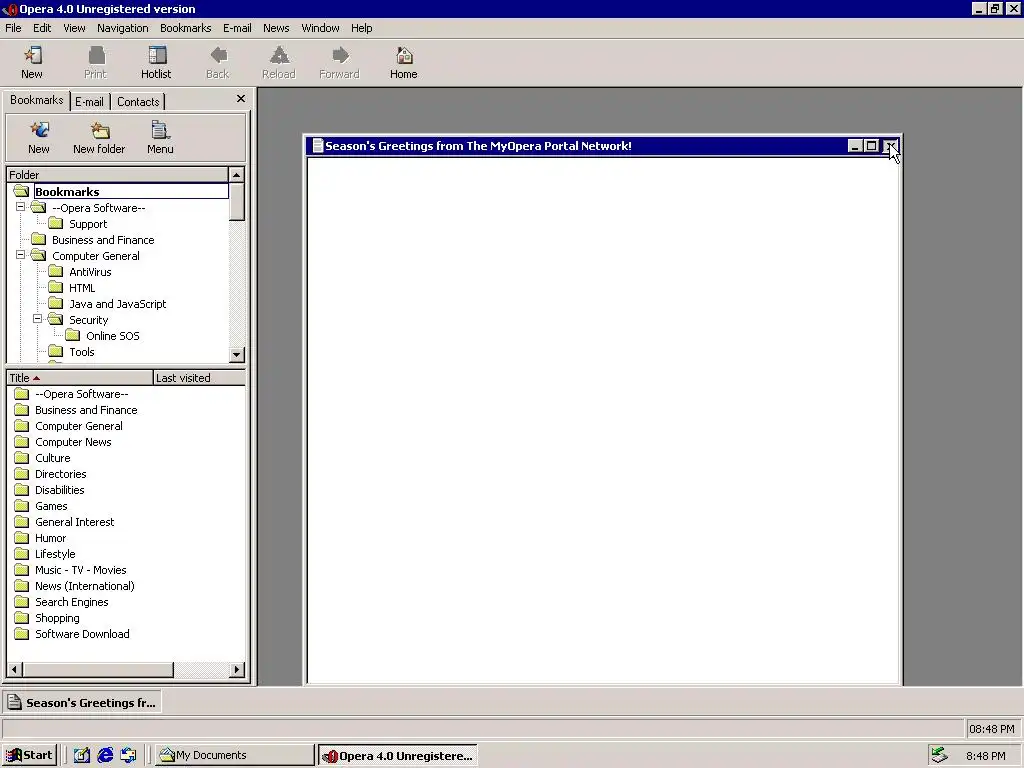Click the Folder column header
Screen dimensions: 1024x768
(x=118, y=175)
